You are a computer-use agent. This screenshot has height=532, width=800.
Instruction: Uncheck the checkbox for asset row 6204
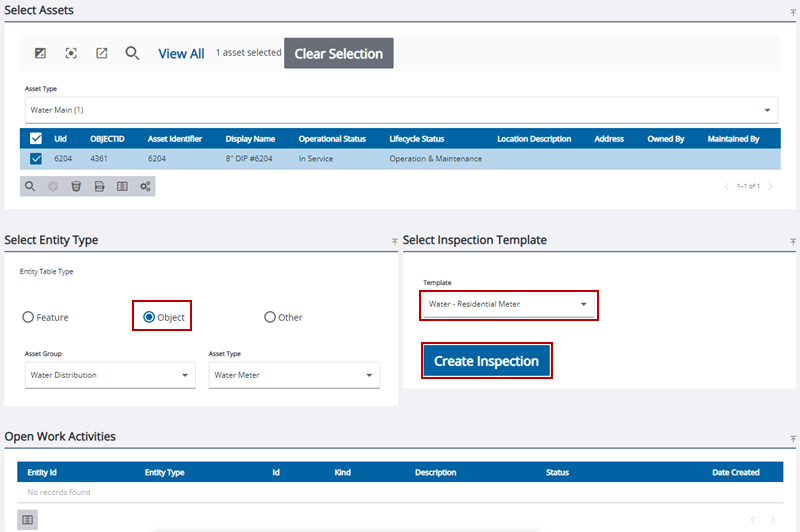[36, 159]
